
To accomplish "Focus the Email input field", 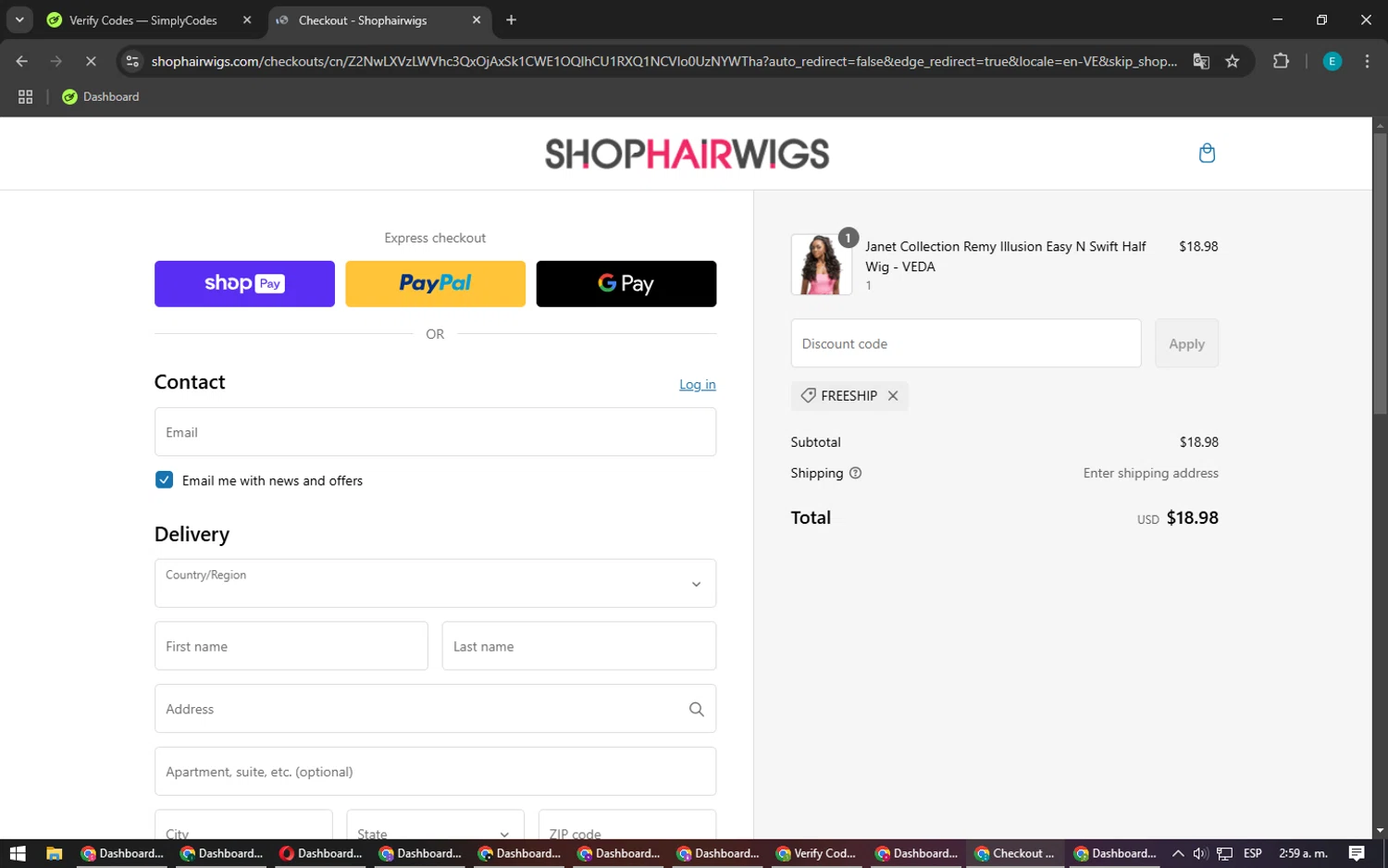I will pos(435,432).
